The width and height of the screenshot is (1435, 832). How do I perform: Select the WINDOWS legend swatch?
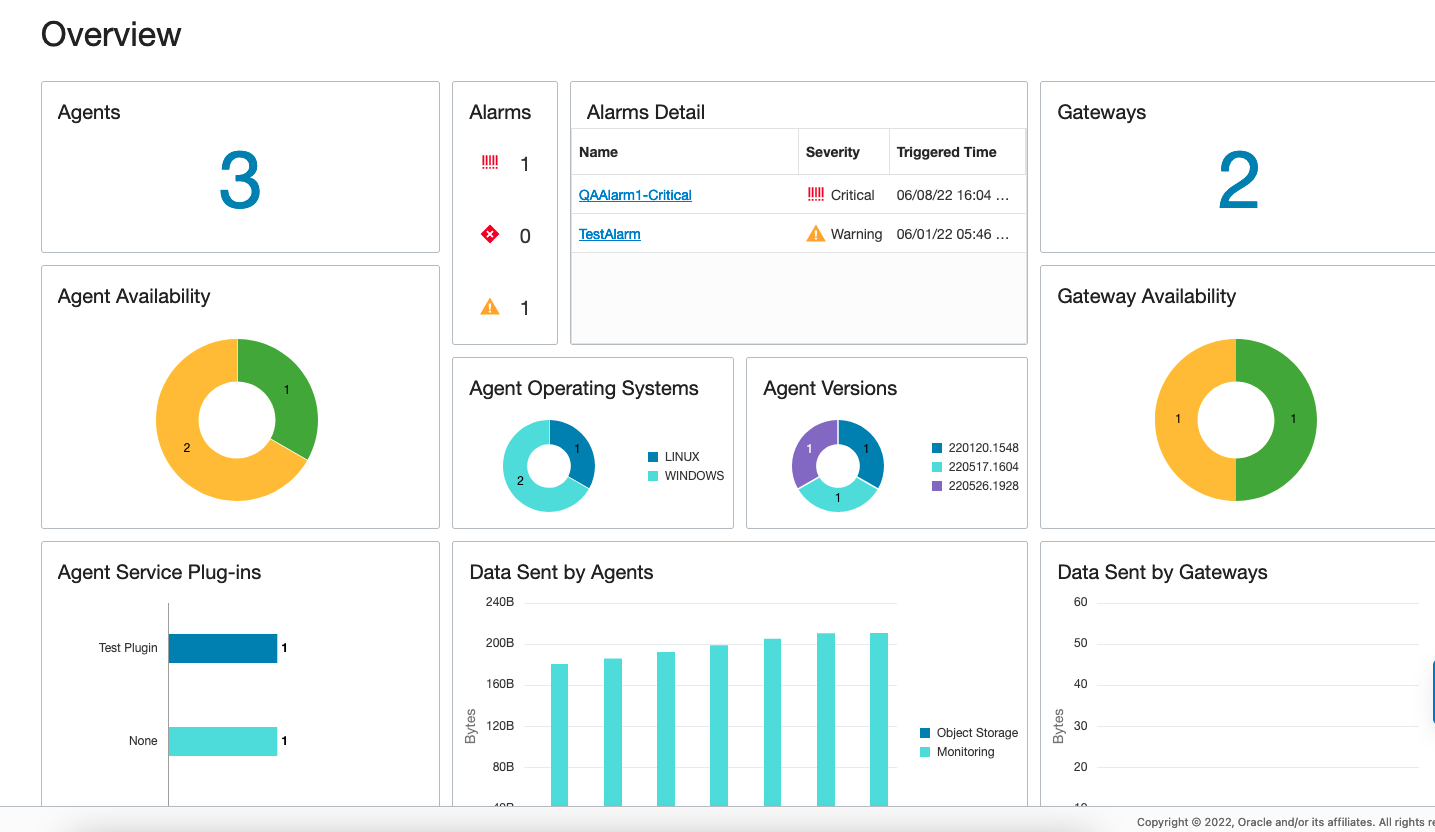tap(653, 476)
